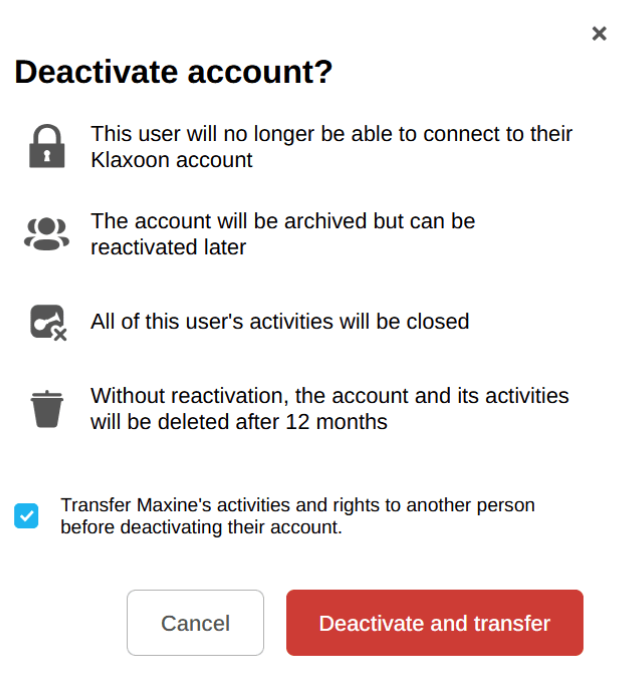The width and height of the screenshot is (619, 674).
Task: Click the closed activities icon
Action: coord(47,322)
